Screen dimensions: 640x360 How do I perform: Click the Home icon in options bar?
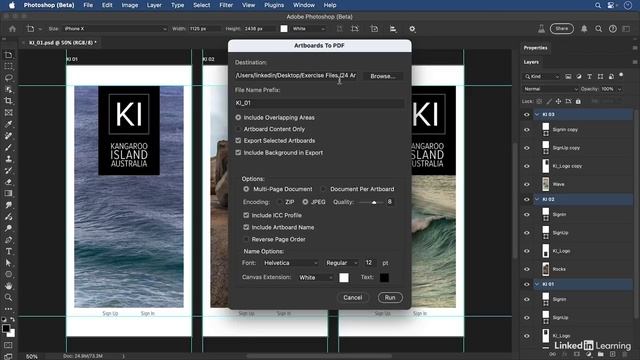[12, 29]
